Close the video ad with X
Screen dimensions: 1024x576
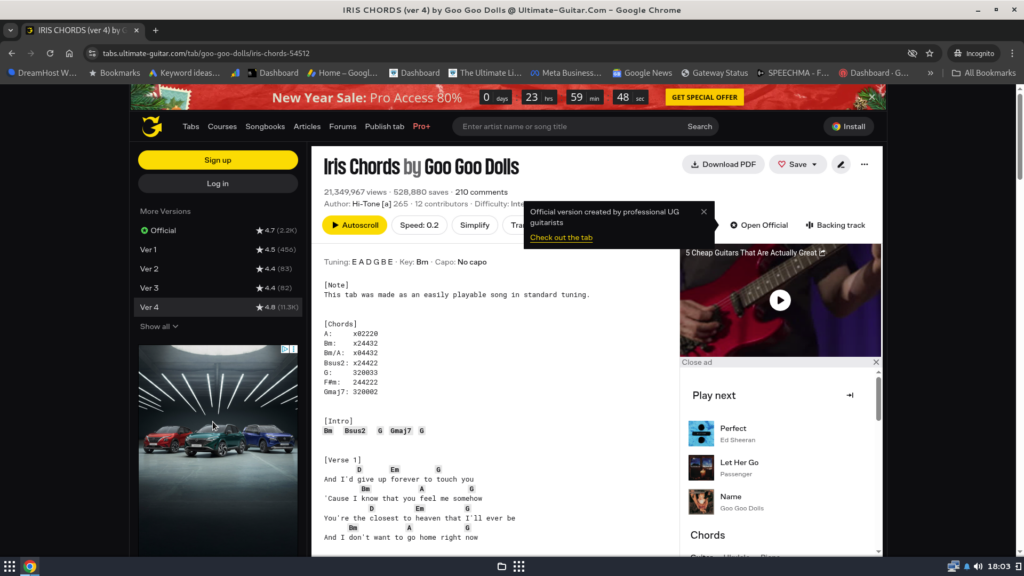[x=876, y=362]
